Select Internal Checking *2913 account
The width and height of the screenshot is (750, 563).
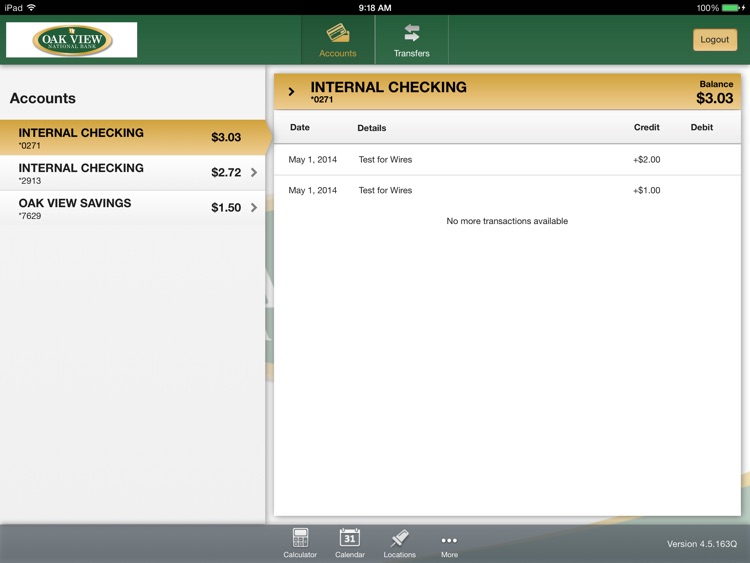pos(133,173)
